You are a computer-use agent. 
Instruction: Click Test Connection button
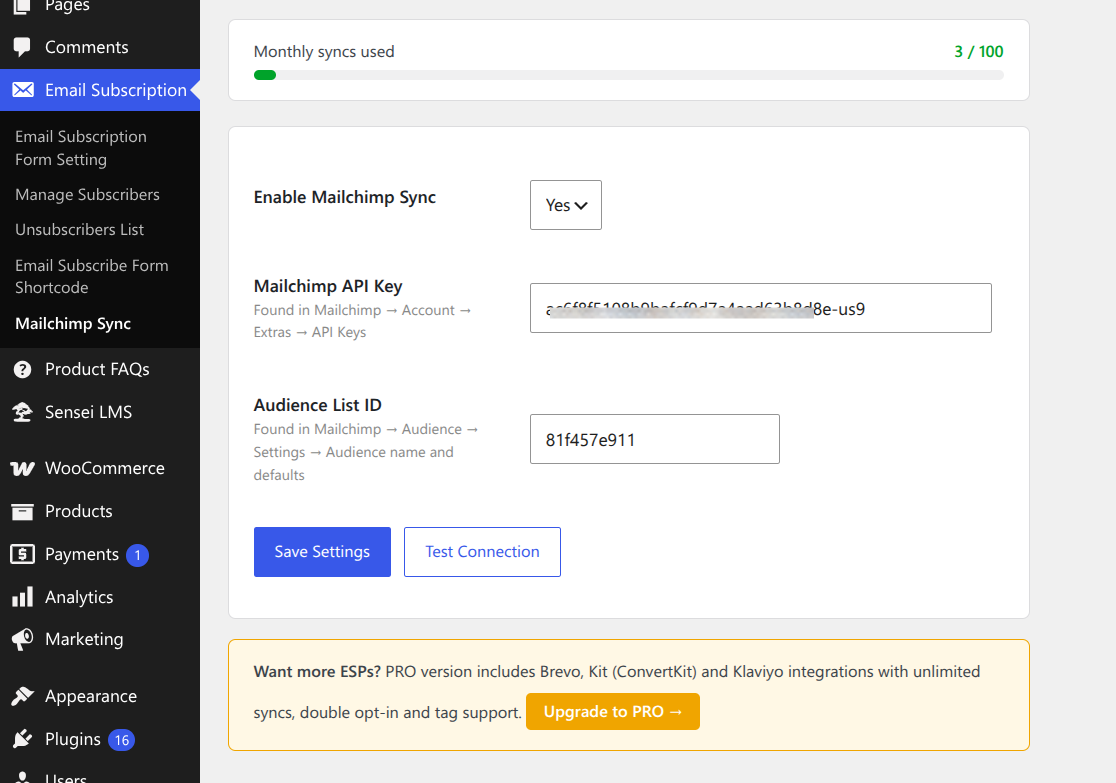click(483, 552)
